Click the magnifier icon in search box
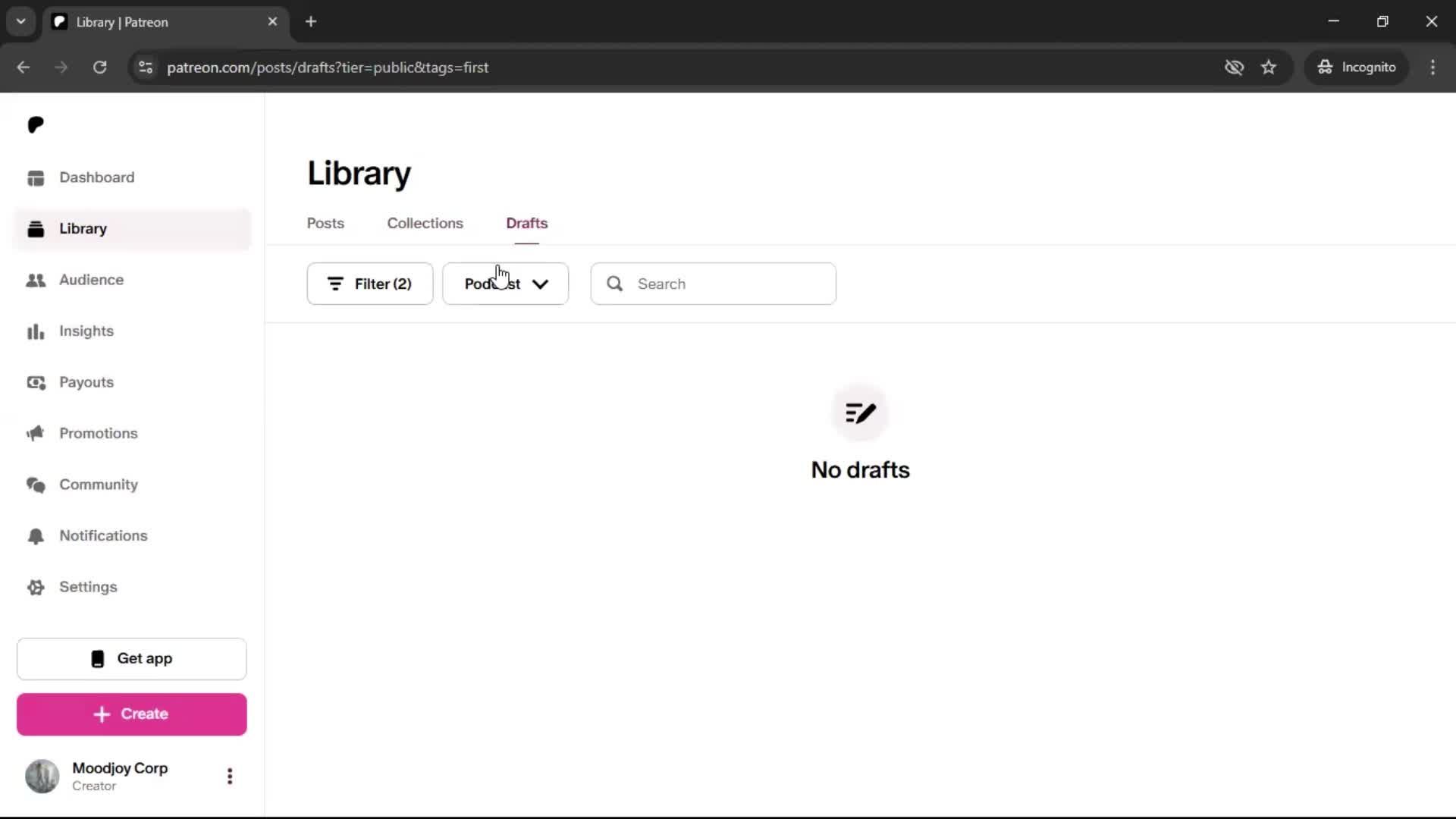This screenshot has height=819, width=1456. pyautogui.click(x=615, y=284)
